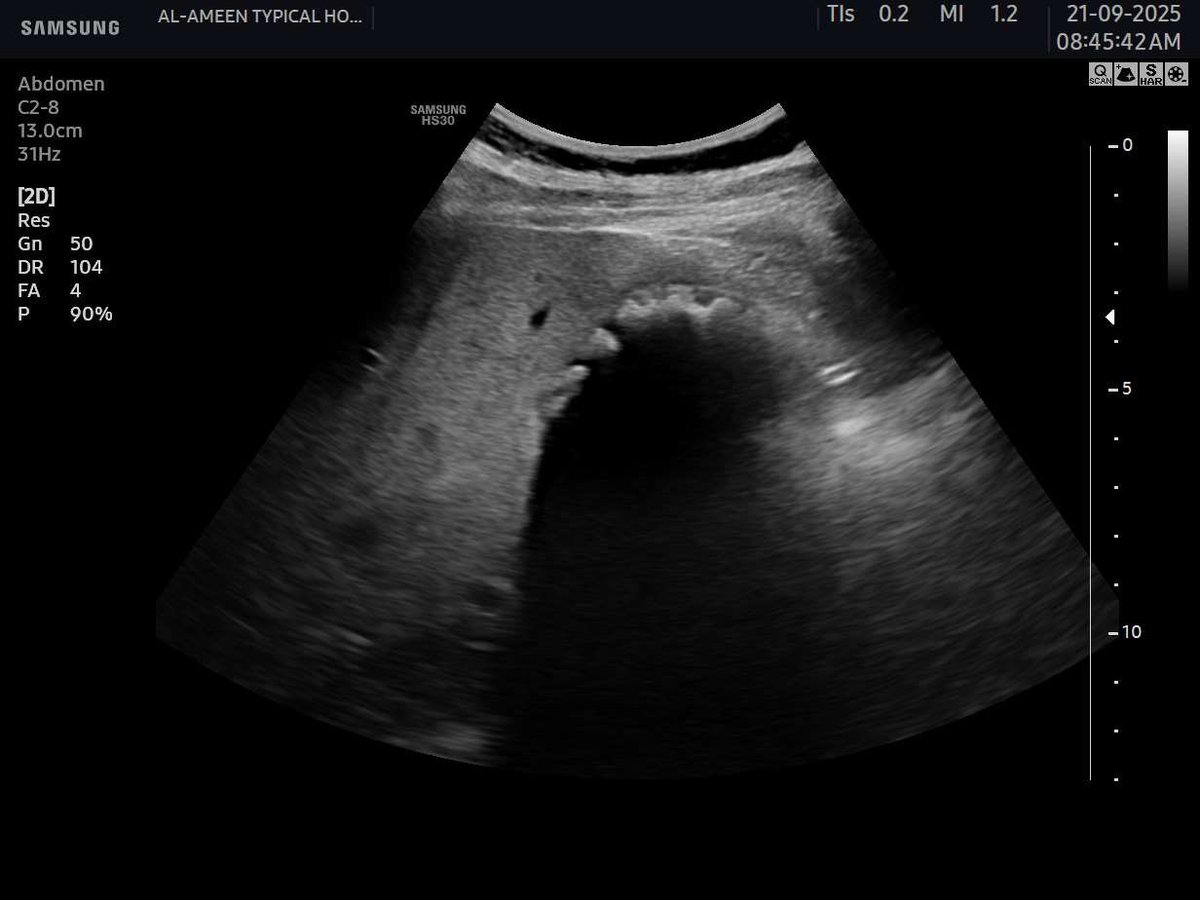
Task: Click the Samsung logo in header
Action: pos(70,28)
